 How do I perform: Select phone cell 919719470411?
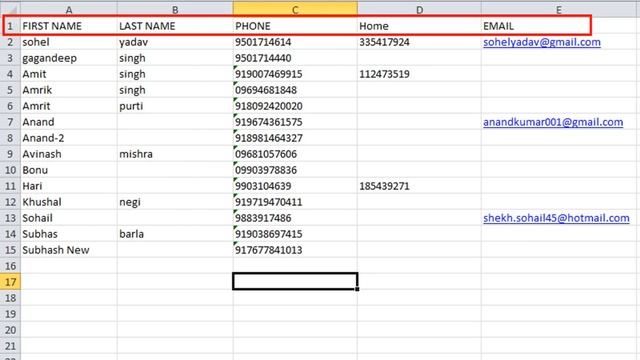tap(295, 202)
